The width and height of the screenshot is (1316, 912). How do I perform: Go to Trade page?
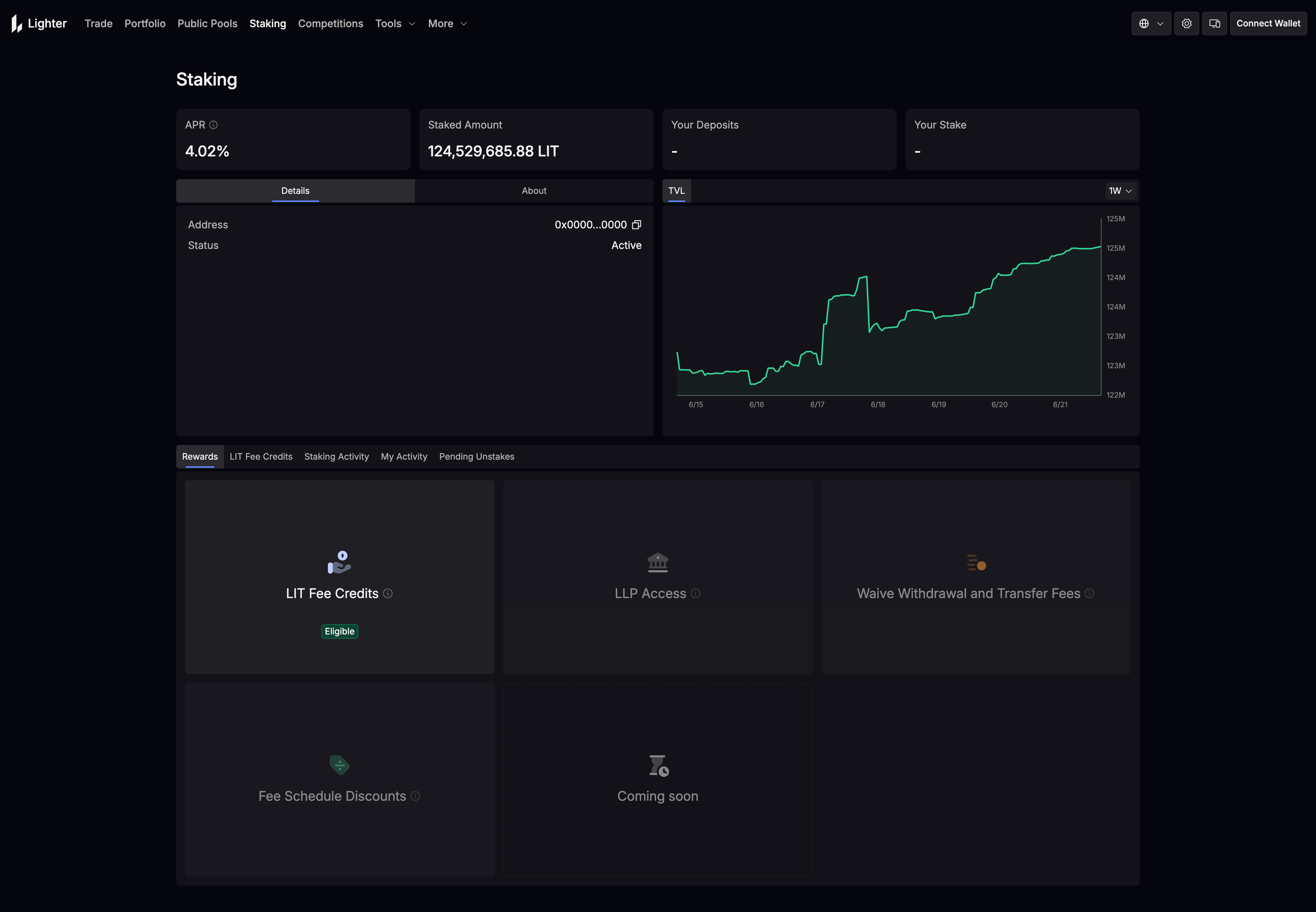click(98, 23)
